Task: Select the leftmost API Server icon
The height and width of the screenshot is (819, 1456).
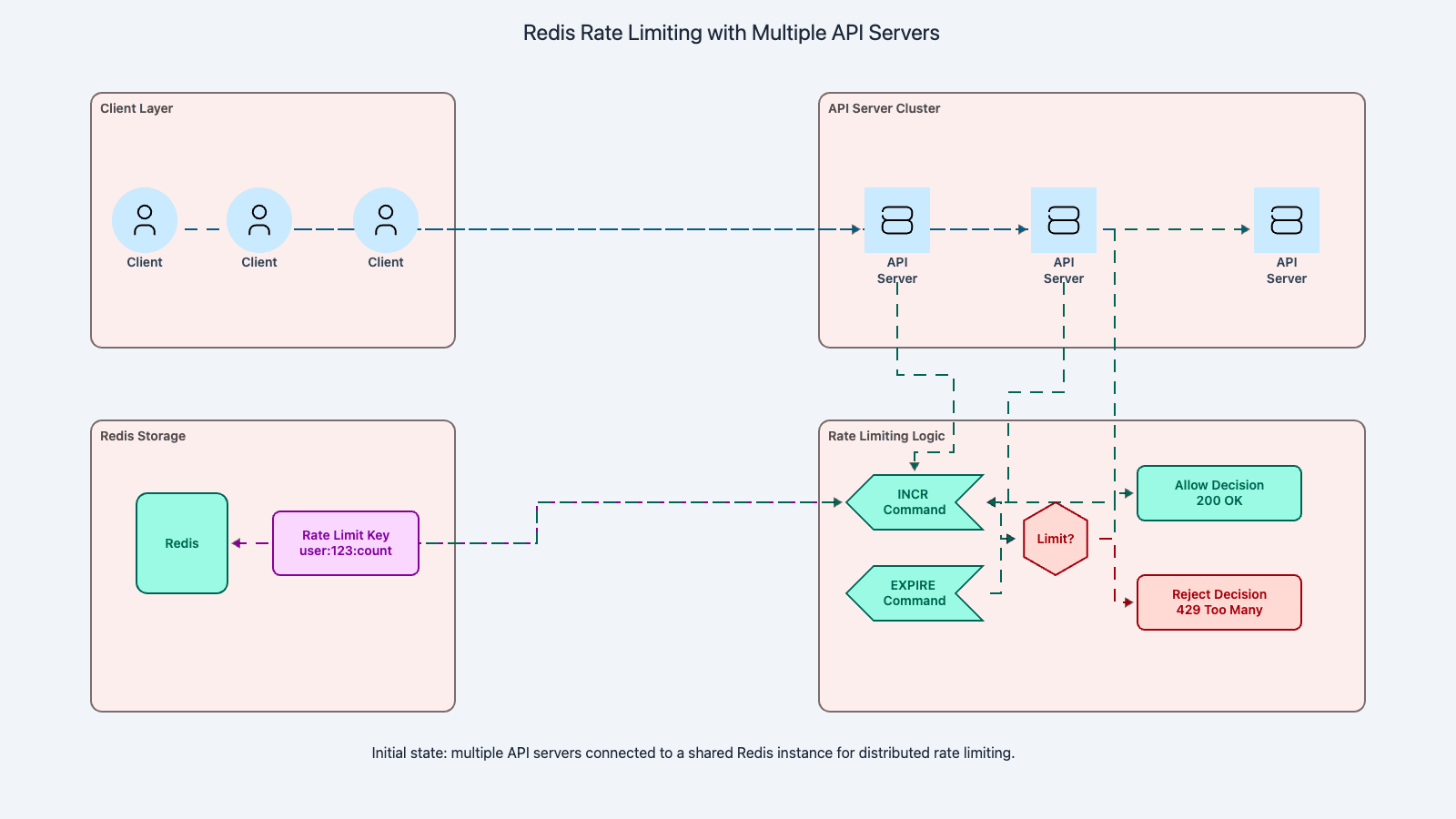Action: pyautogui.click(x=897, y=220)
